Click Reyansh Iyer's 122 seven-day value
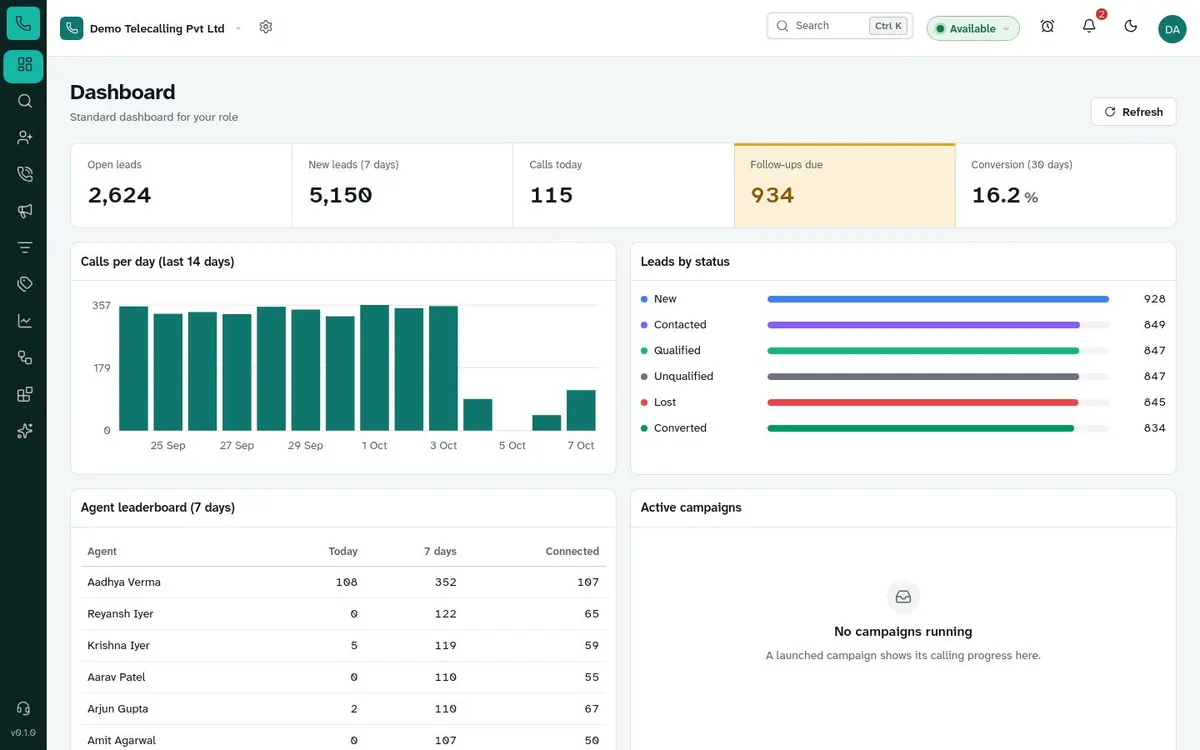The width and height of the screenshot is (1200, 750). coord(445,614)
